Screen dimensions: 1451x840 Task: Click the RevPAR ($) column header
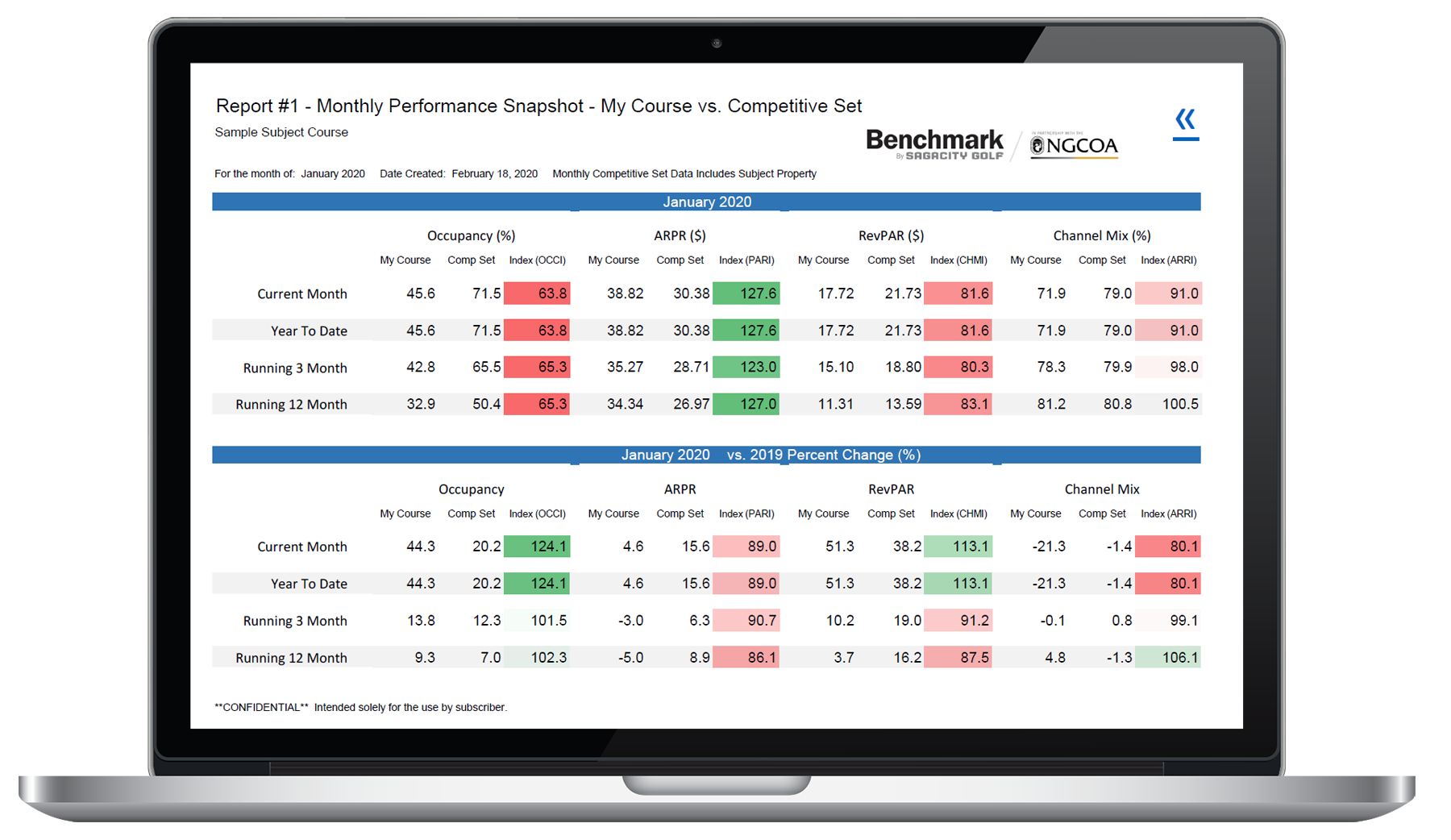coord(891,235)
